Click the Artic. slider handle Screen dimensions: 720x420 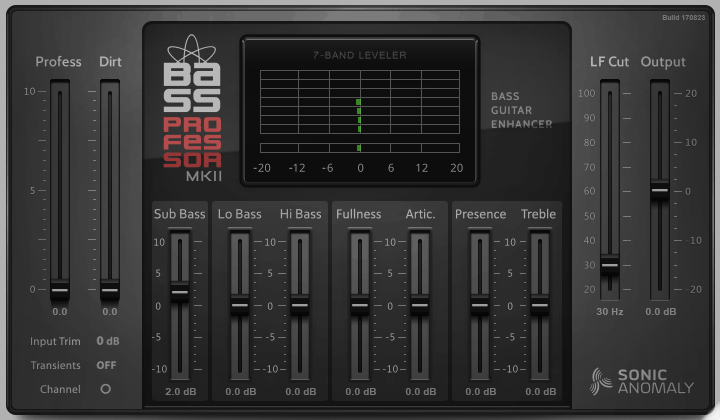[x=420, y=305]
